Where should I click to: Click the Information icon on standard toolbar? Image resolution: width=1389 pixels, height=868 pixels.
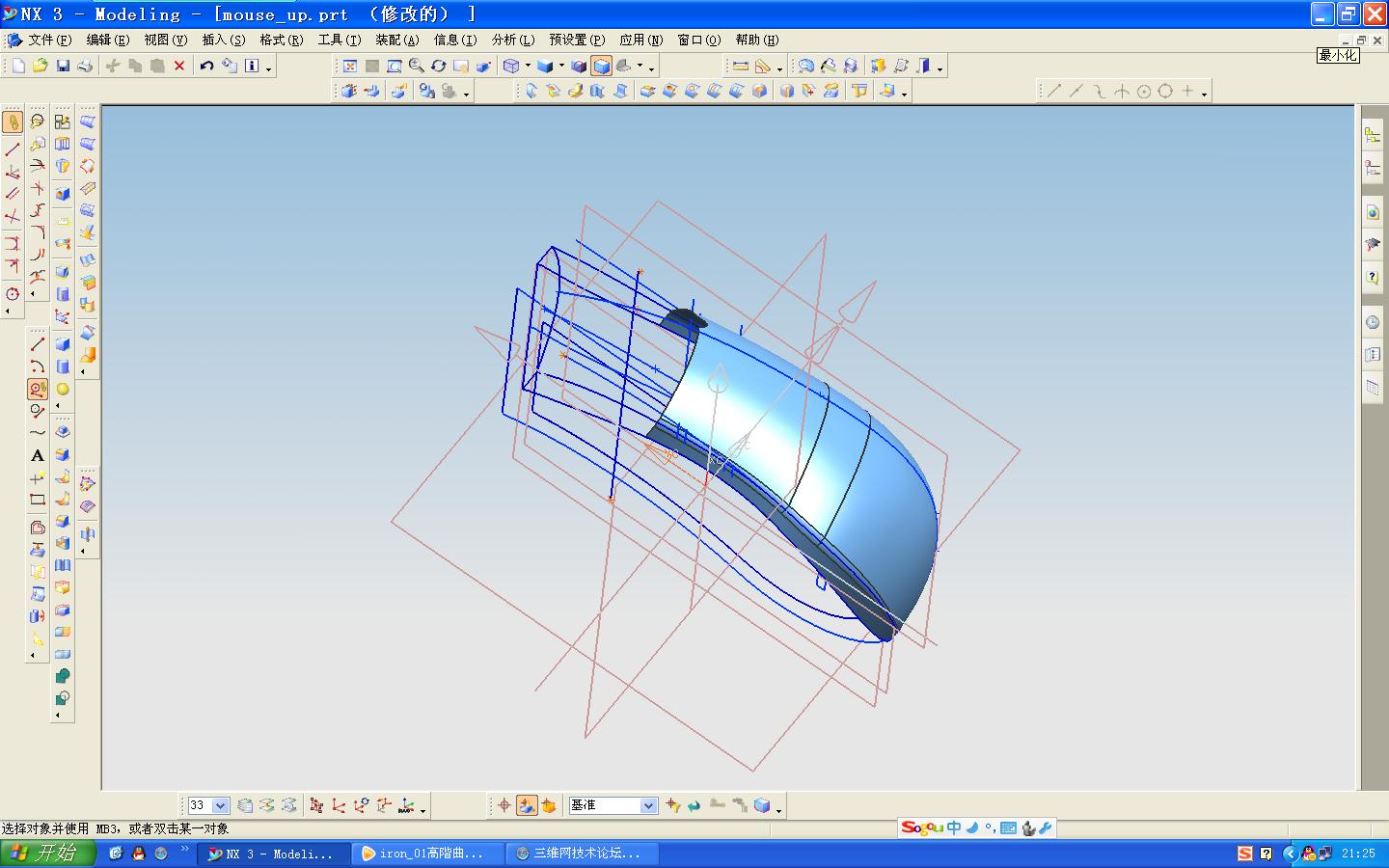pyautogui.click(x=252, y=66)
